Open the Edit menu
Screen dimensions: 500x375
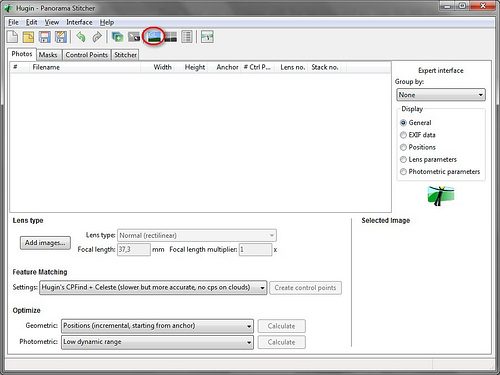click(x=31, y=22)
